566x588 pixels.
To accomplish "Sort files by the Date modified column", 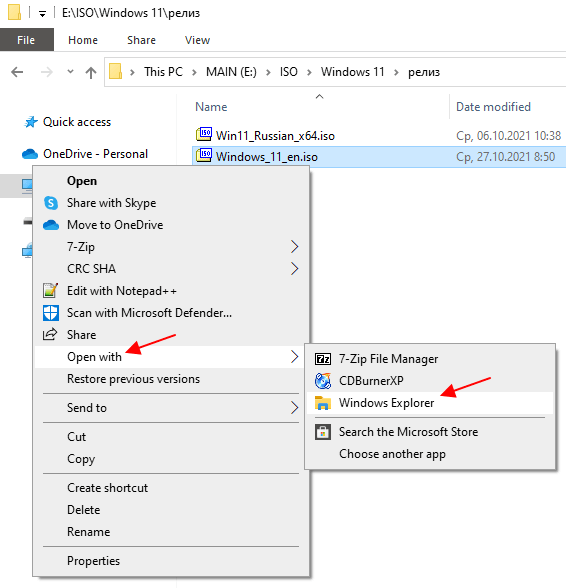I will point(493,107).
